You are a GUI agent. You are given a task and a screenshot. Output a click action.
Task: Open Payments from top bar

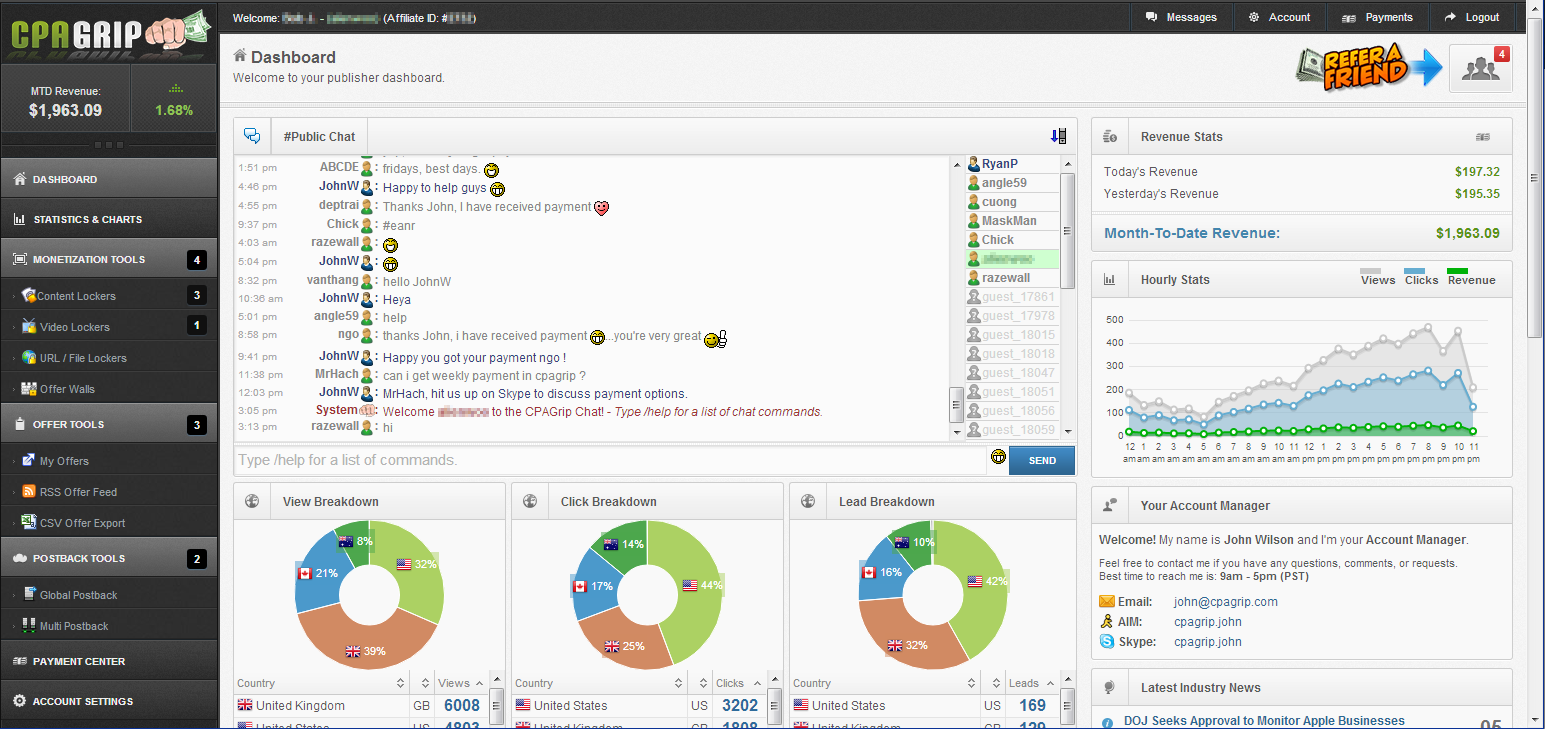click(x=1377, y=17)
